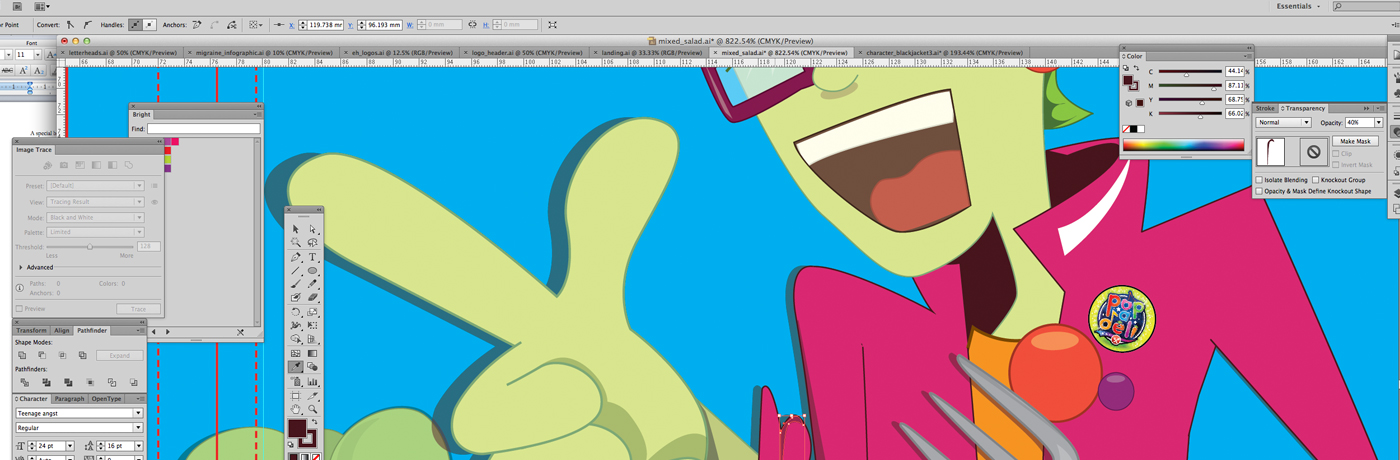
Task: Select the Selection tool (black arrow)
Action: 296,229
